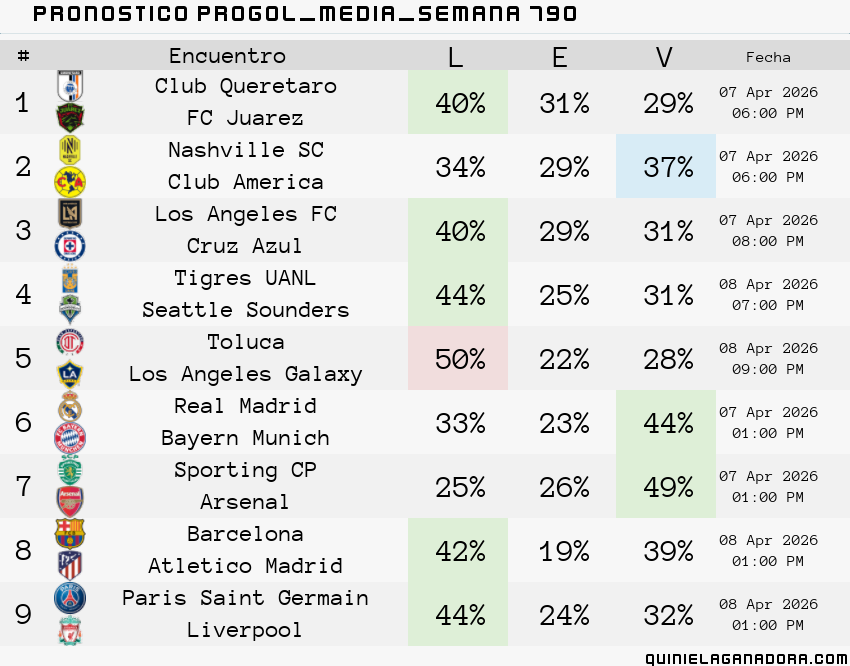Click the green 49% Arsenal cell
Image resolution: width=850 pixels, height=666 pixels.
pos(666,486)
